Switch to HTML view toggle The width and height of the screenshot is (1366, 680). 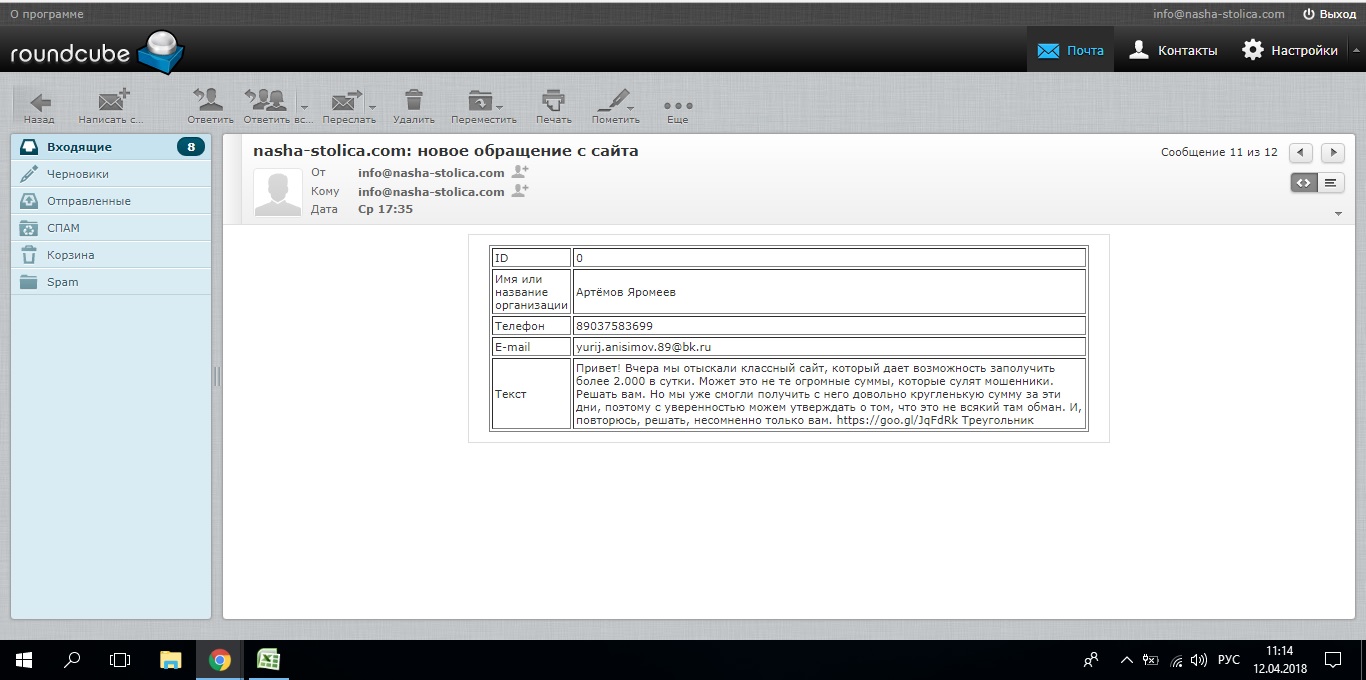tap(1304, 182)
